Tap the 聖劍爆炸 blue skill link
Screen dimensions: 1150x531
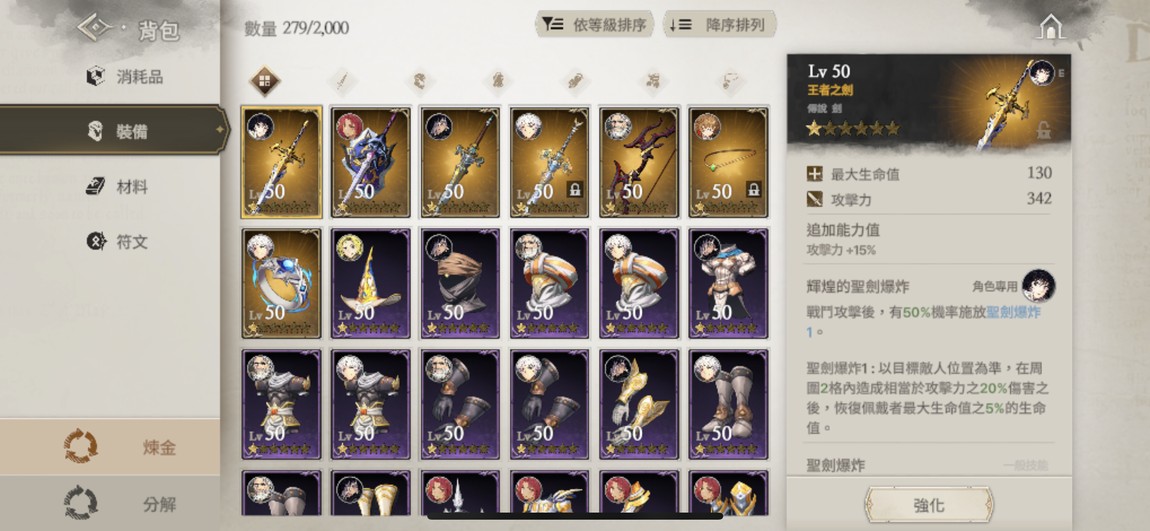click(1013, 312)
